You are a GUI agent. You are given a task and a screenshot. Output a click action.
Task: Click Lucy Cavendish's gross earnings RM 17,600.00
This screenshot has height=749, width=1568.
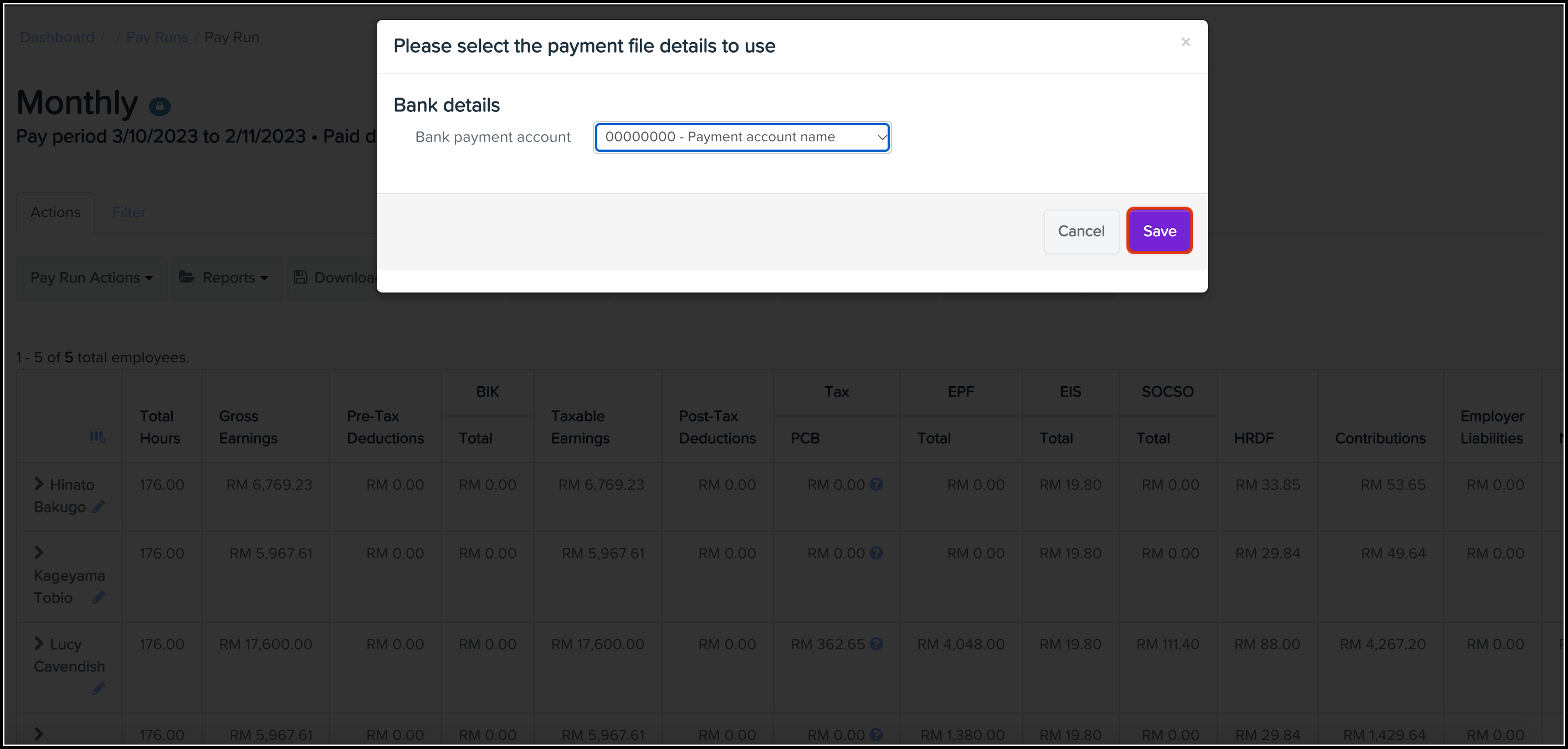click(x=265, y=644)
